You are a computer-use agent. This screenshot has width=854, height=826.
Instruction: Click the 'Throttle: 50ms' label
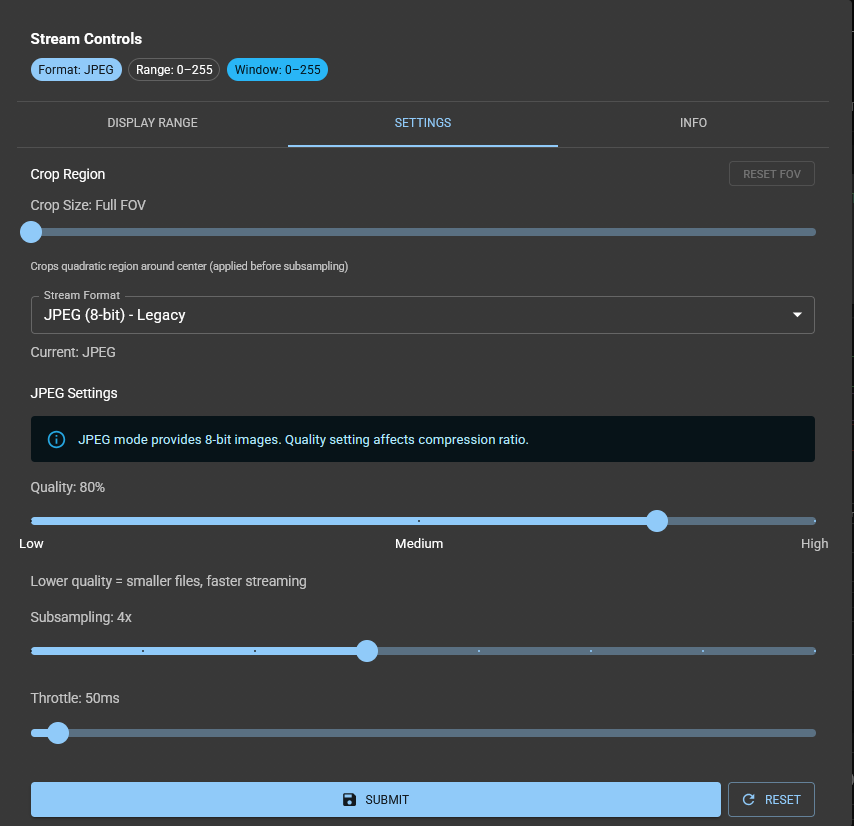click(75, 698)
